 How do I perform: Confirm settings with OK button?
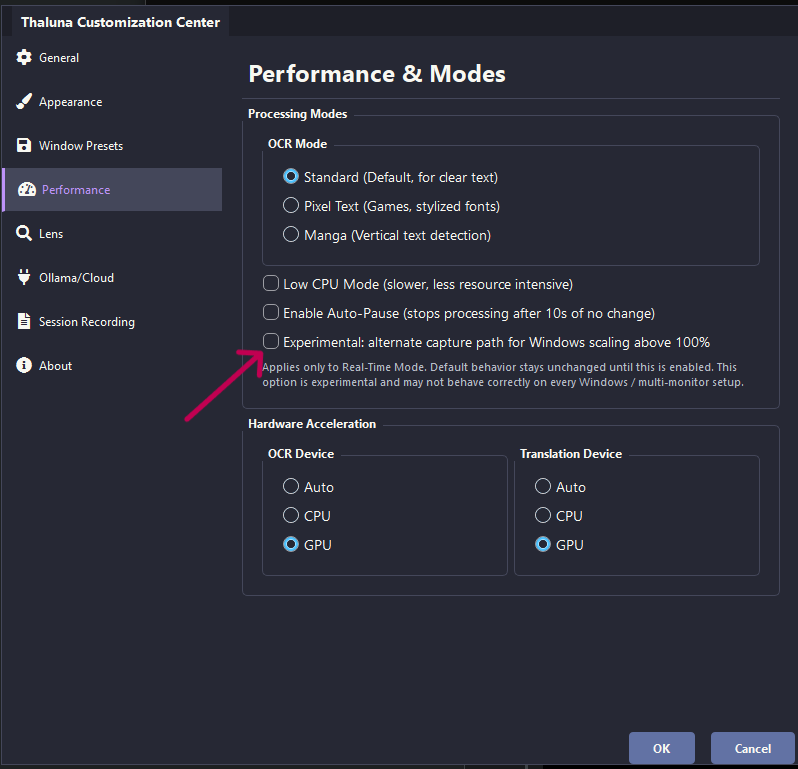coord(662,748)
